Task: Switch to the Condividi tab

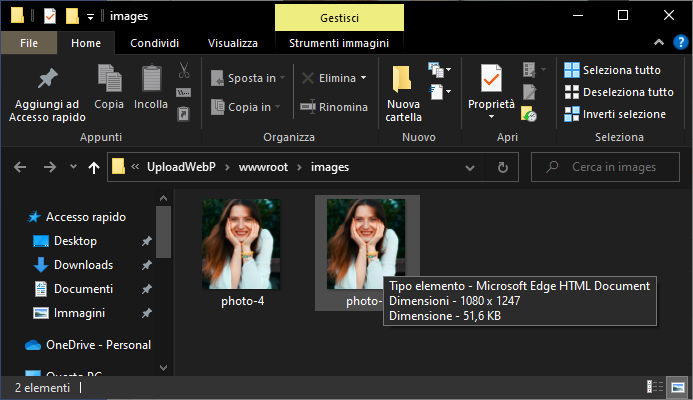Action: (154, 43)
